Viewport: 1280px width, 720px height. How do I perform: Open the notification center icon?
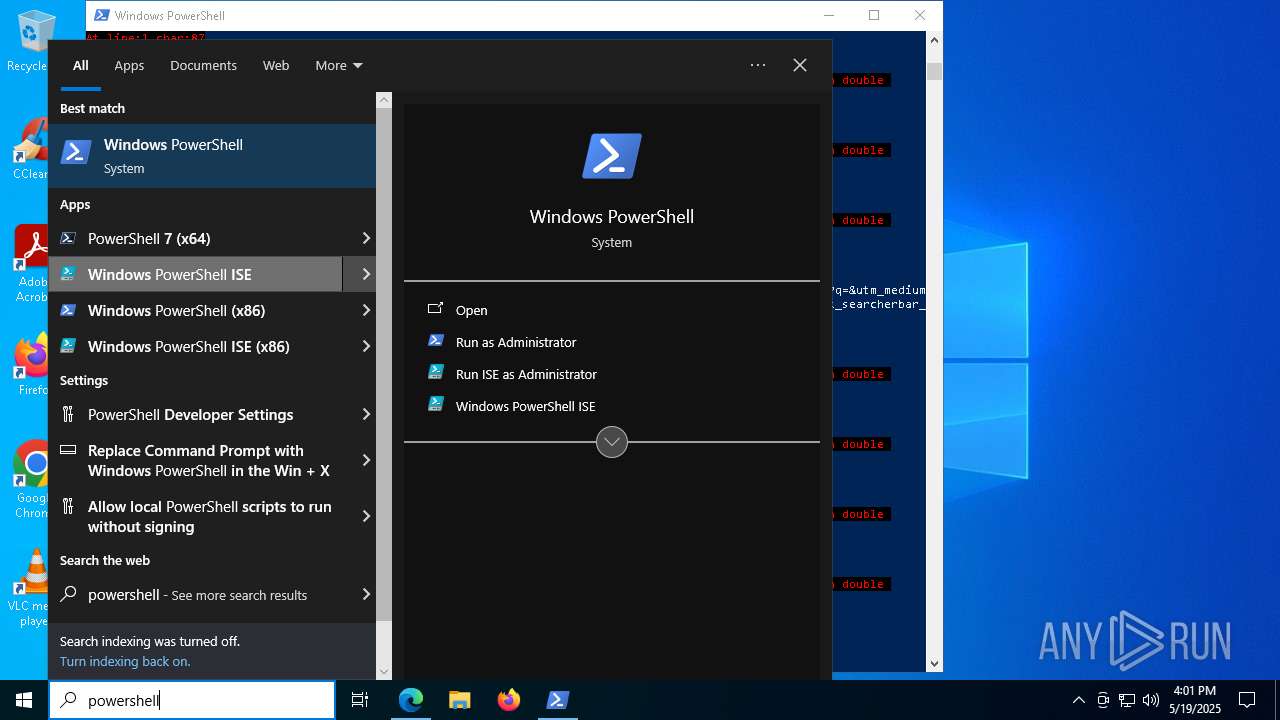click(1247, 700)
